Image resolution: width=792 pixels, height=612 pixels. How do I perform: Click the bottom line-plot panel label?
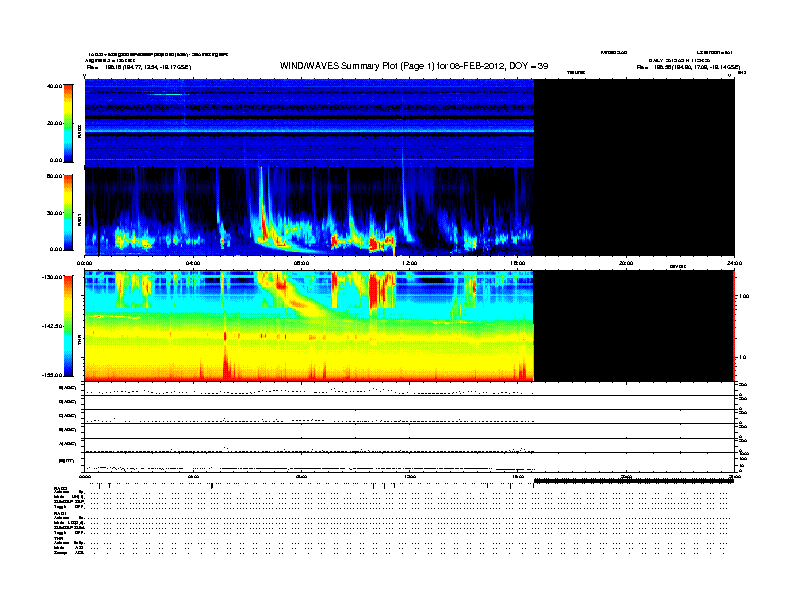(x=66, y=461)
